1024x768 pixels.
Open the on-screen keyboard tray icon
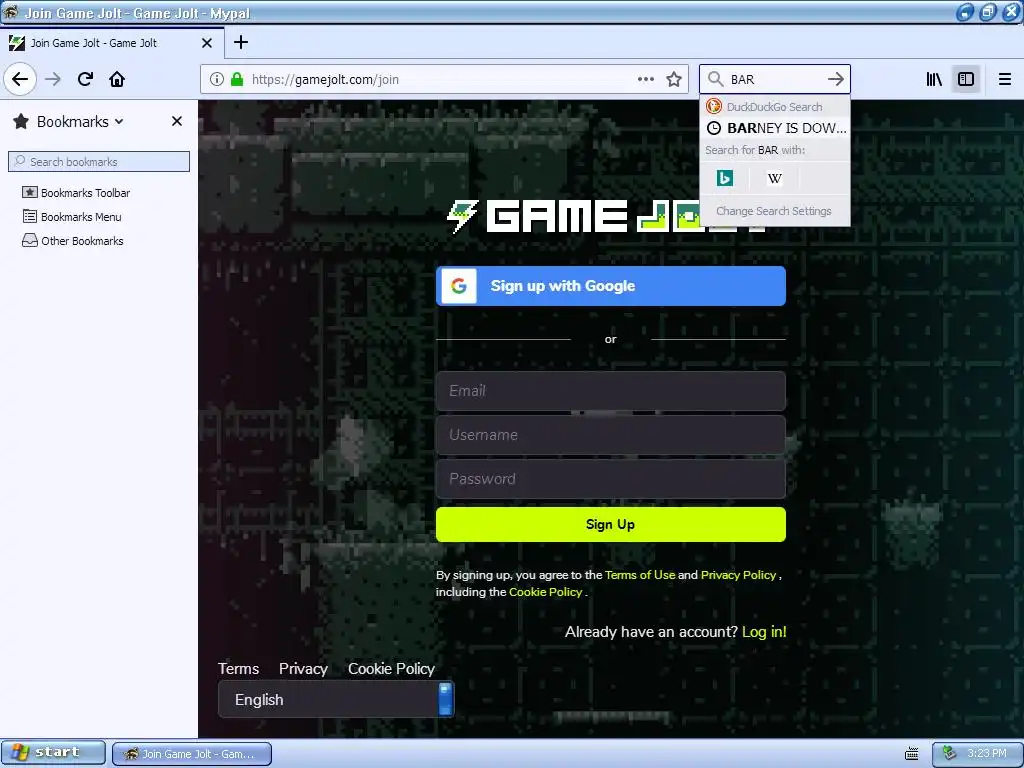[x=912, y=754]
